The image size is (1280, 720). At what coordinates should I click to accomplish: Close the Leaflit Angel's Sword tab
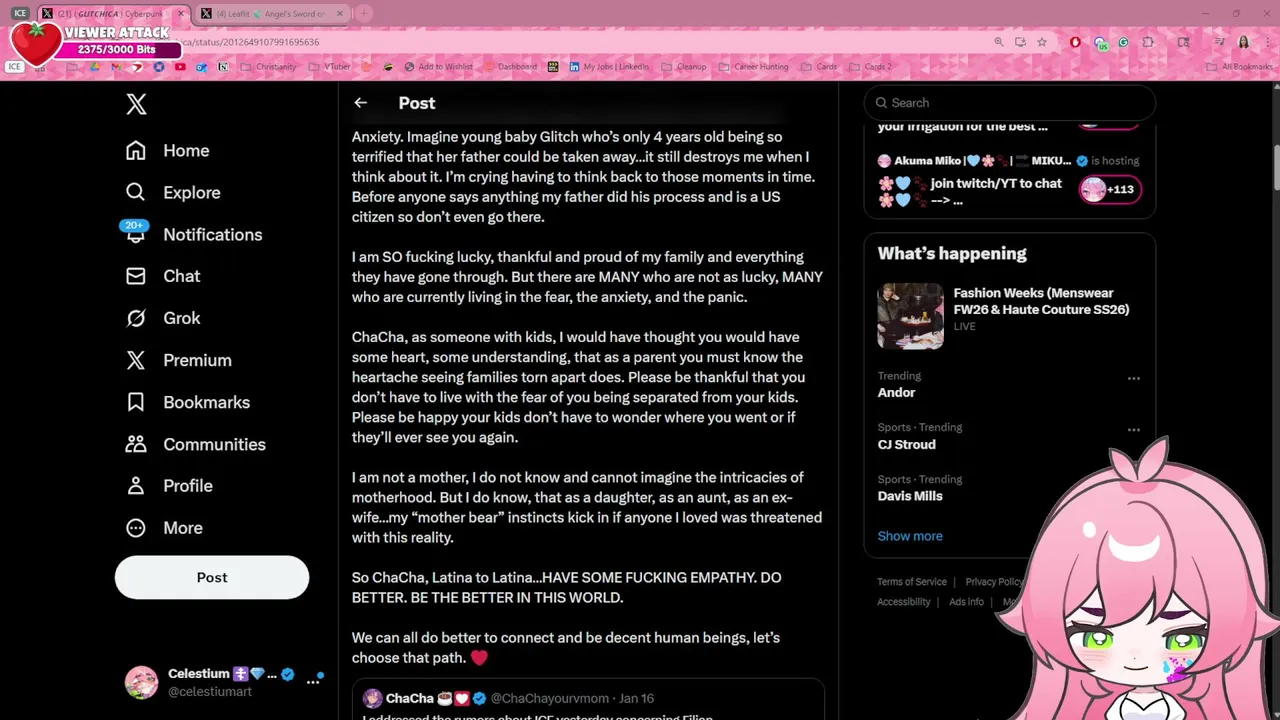pyautogui.click(x=340, y=14)
